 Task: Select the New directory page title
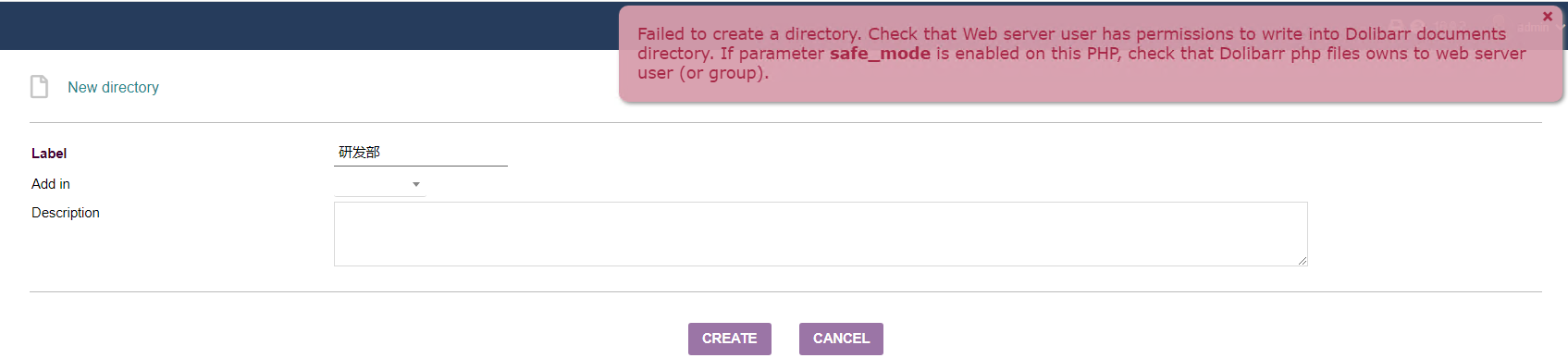[113, 87]
